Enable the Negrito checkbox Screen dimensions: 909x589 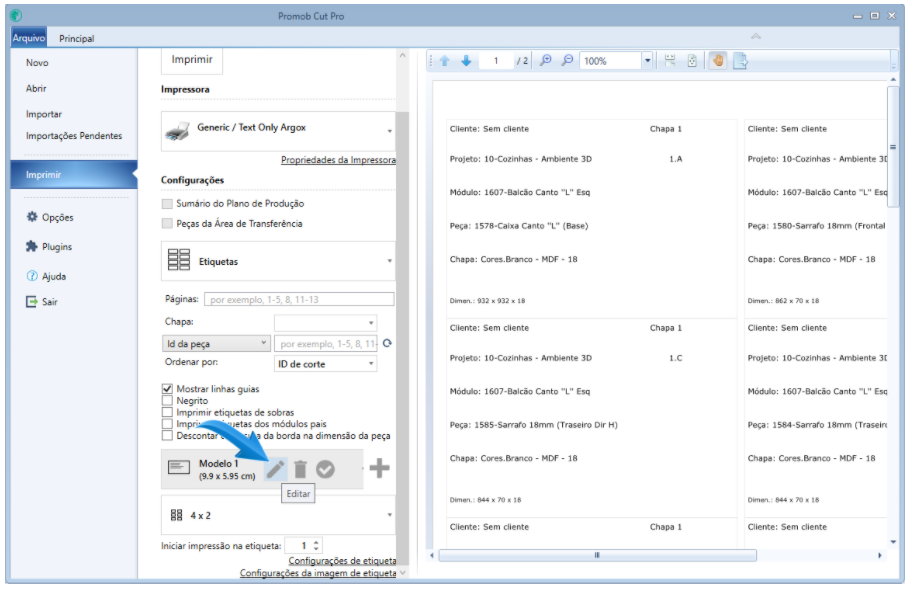pos(167,400)
